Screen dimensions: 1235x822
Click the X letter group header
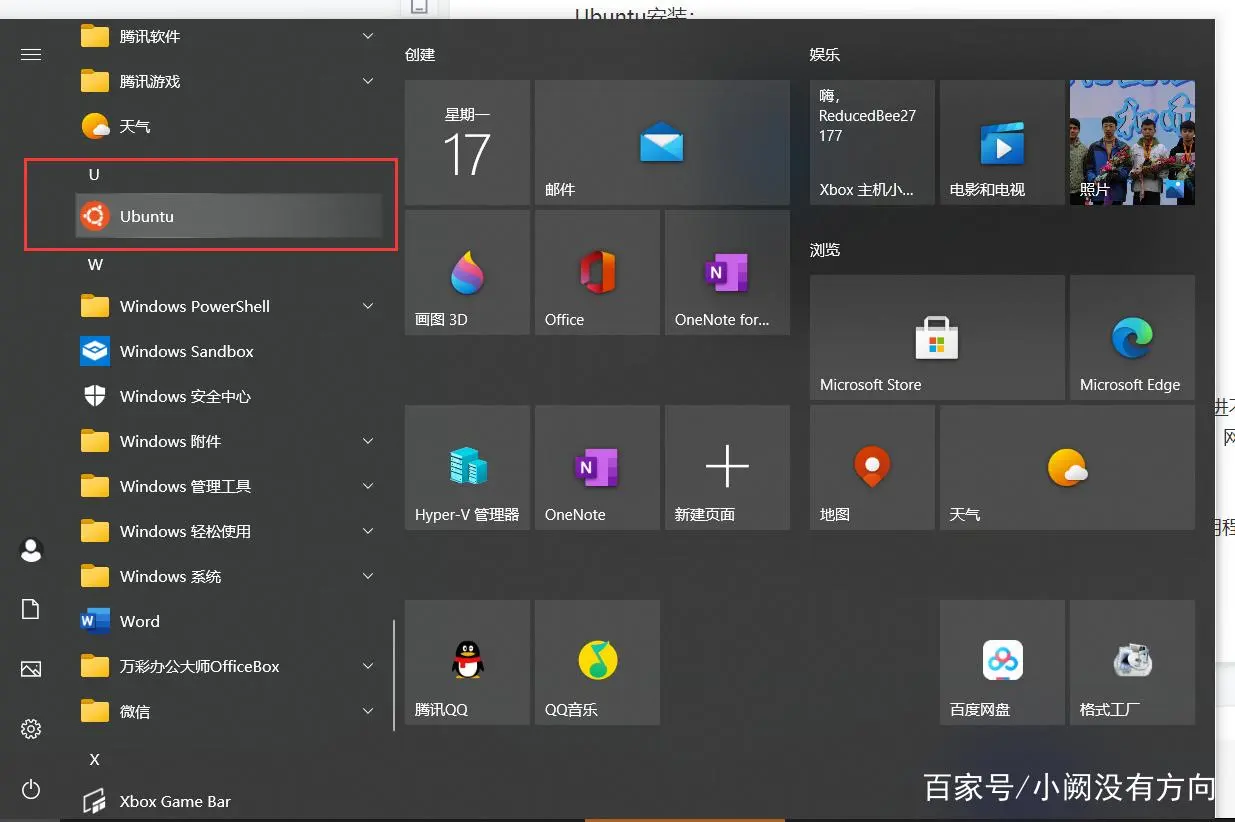coord(95,759)
